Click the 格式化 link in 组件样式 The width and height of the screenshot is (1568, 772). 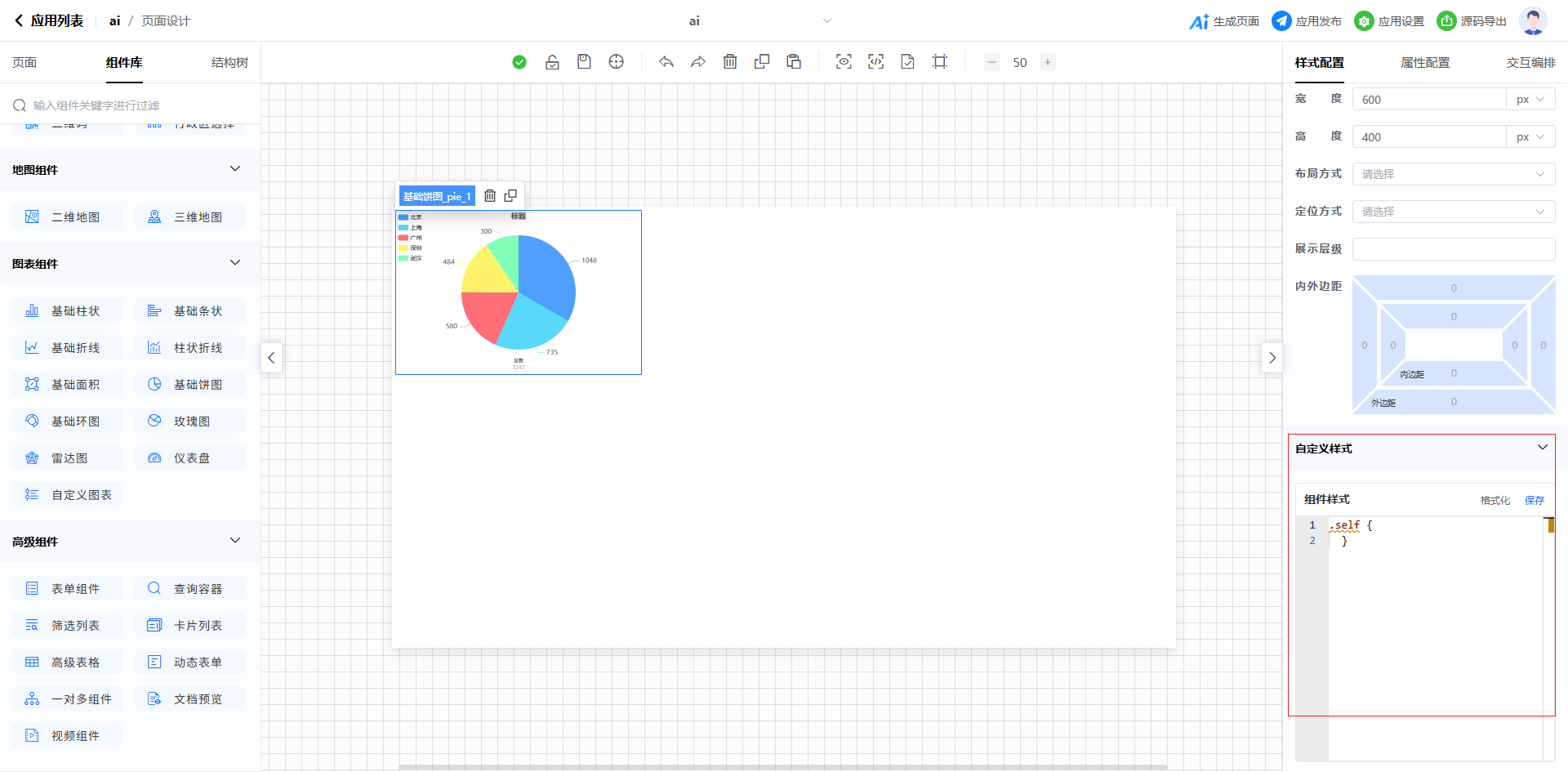(x=1494, y=500)
